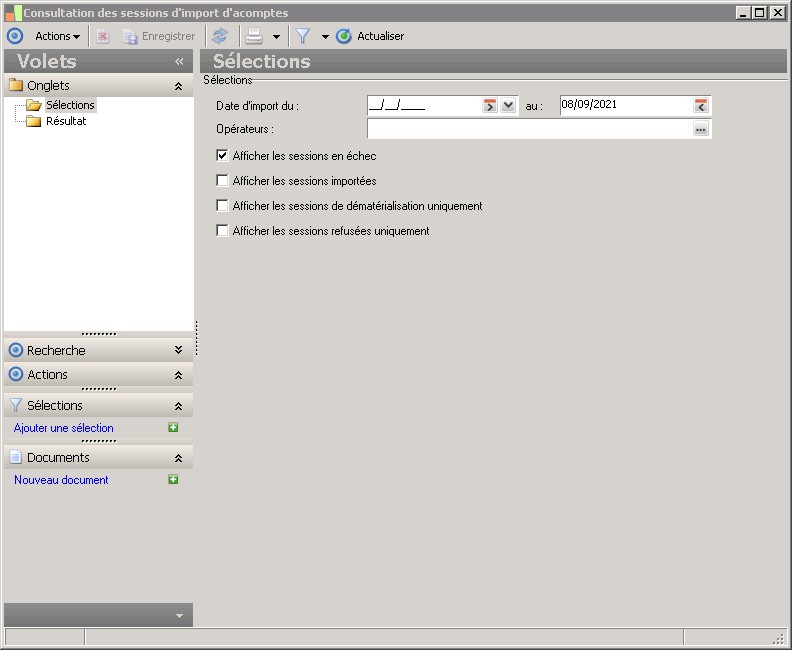Uncheck Afficher les sessions en échec
This screenshot has height=650, width=792.
[x=223, y=156]
